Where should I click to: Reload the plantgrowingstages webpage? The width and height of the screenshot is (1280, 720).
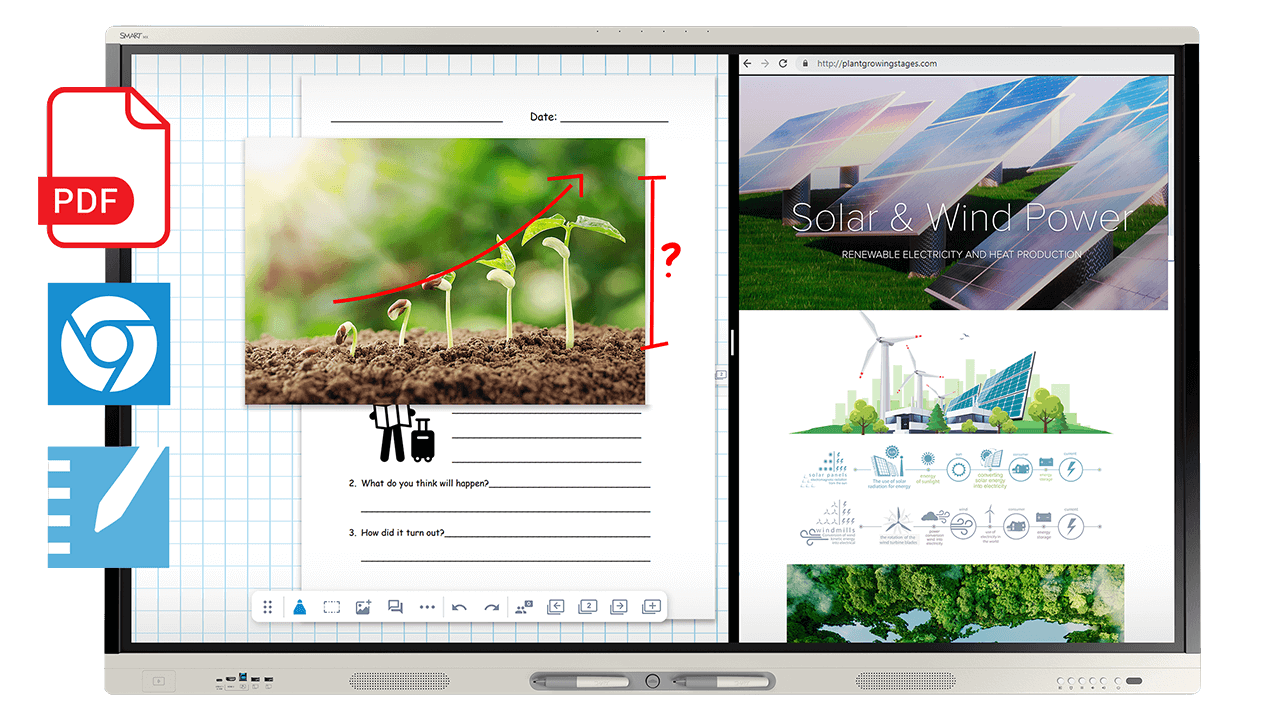(784, 62)
